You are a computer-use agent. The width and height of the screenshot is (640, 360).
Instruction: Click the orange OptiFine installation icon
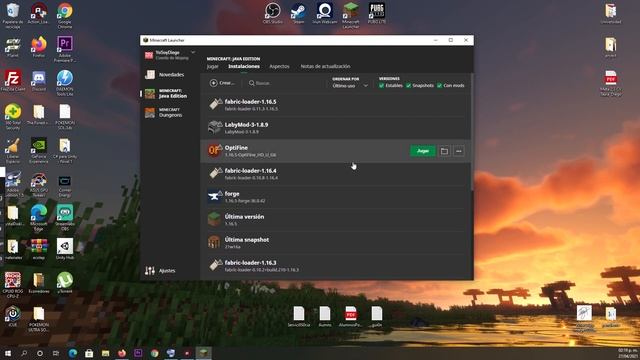click(x=215, y=151)
